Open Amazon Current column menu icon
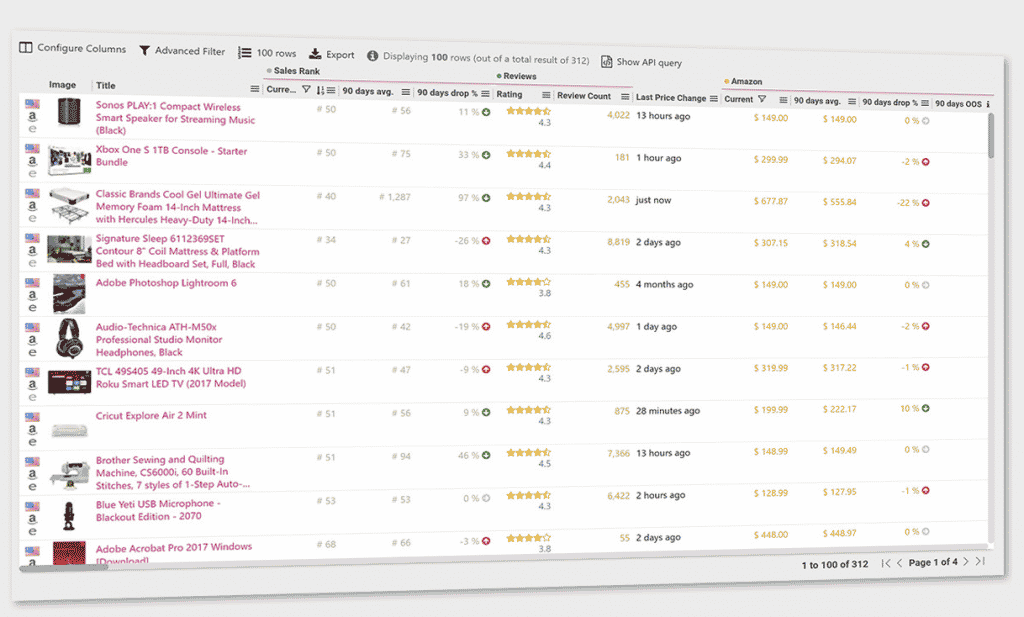This screenshot has height=617, width=1024. pos(783,100)
